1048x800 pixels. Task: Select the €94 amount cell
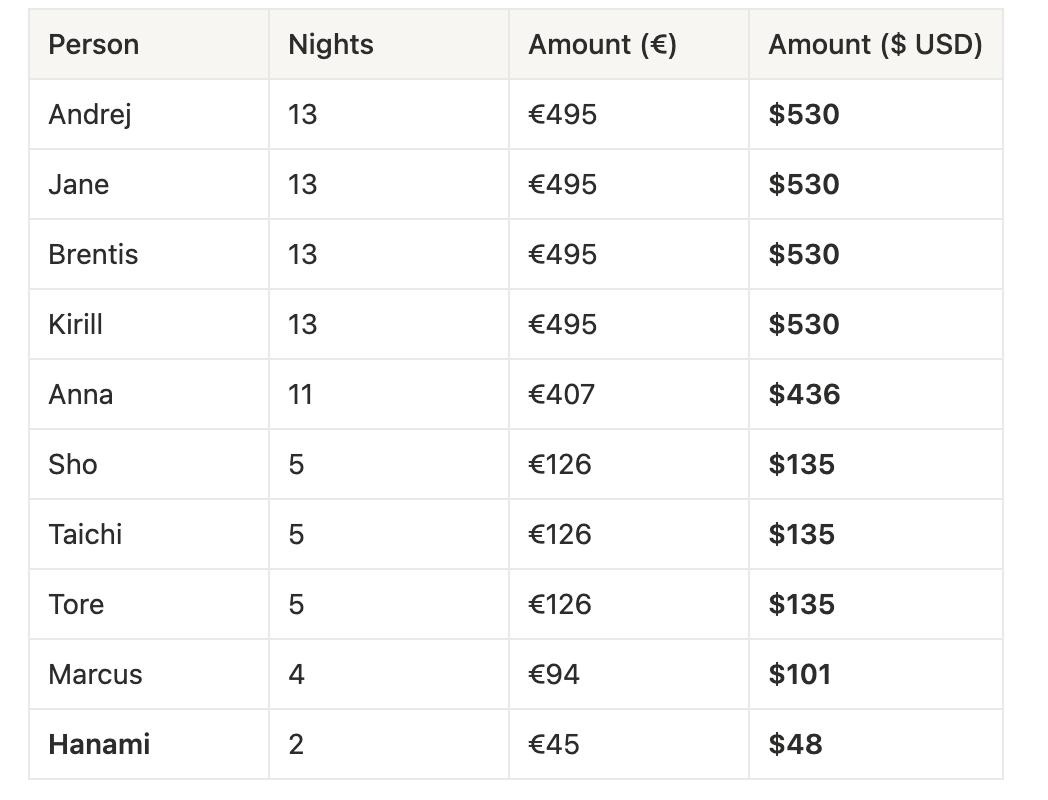click(553, 674)
